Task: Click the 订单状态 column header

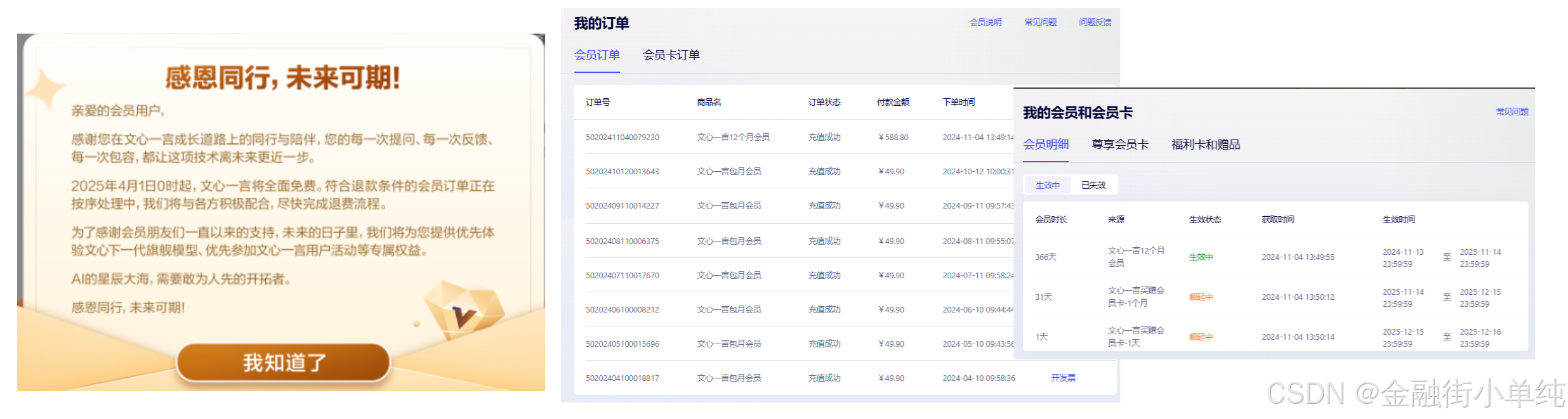Action: pyautogui.click(x=824, y=102)
